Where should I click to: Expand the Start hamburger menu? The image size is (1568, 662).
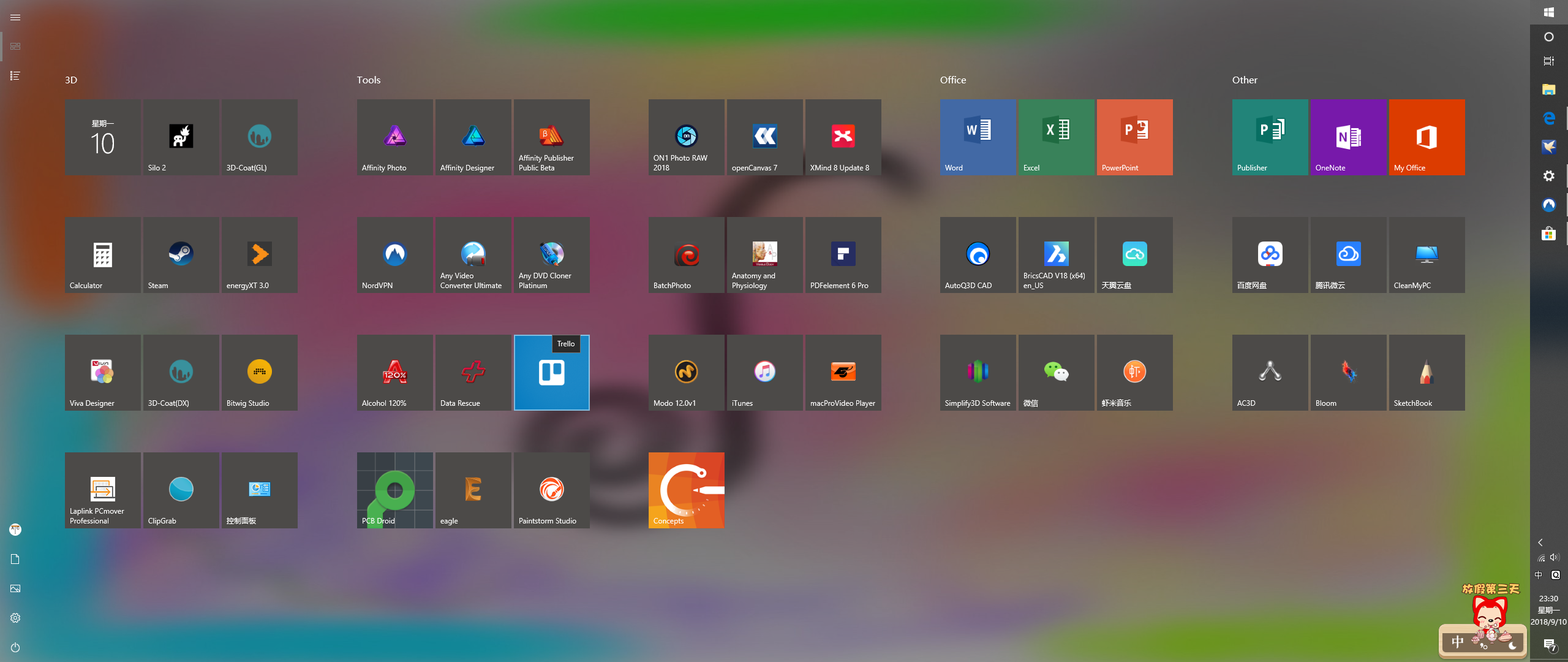[x=15, y=17]
